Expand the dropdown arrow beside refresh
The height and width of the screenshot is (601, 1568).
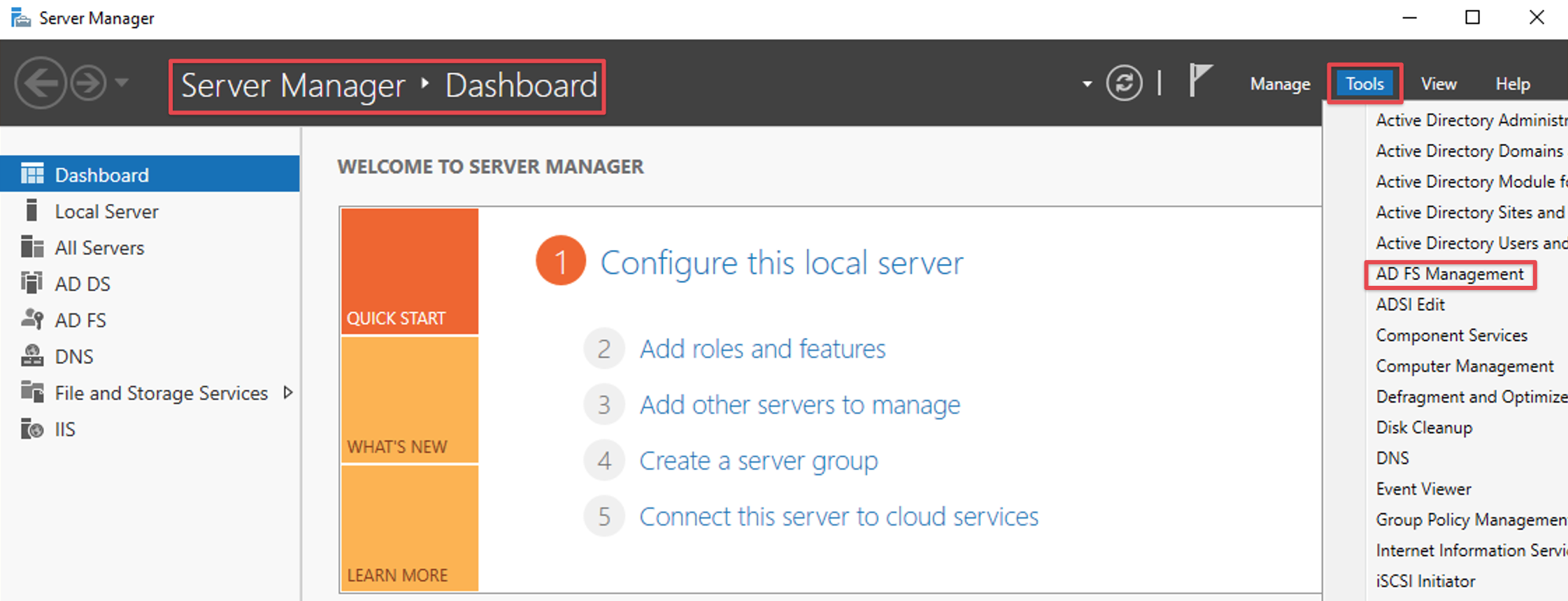(x=1087, y=84)
